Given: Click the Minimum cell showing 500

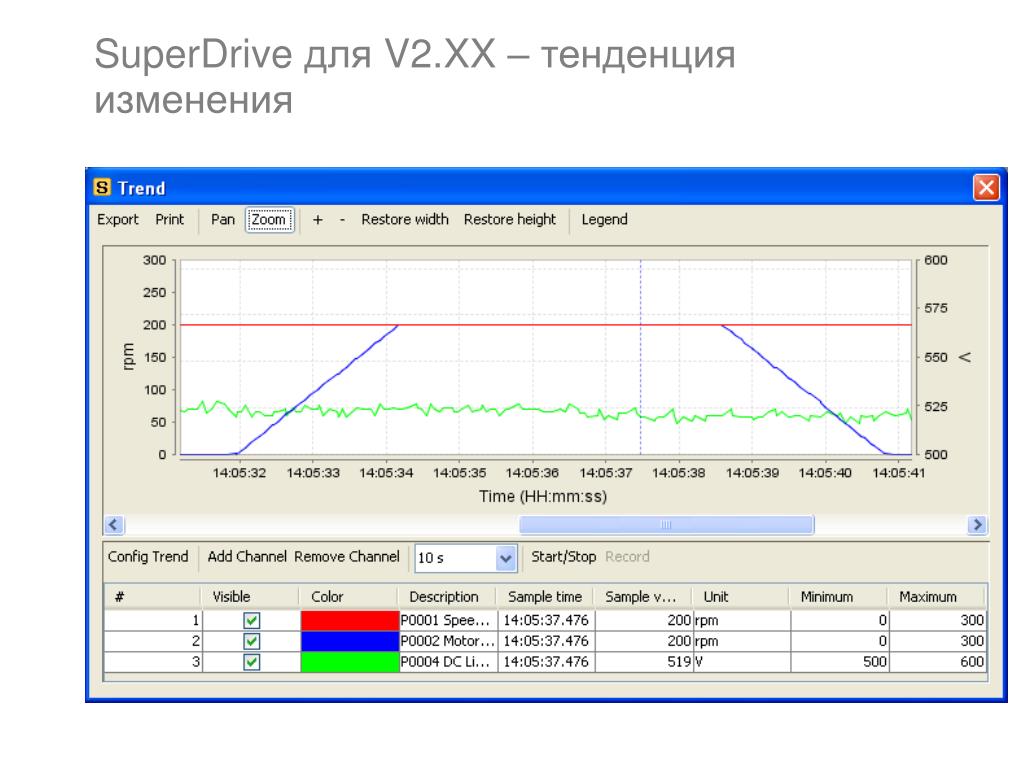Looking at the screenshot, I should (x=840, y=662).
